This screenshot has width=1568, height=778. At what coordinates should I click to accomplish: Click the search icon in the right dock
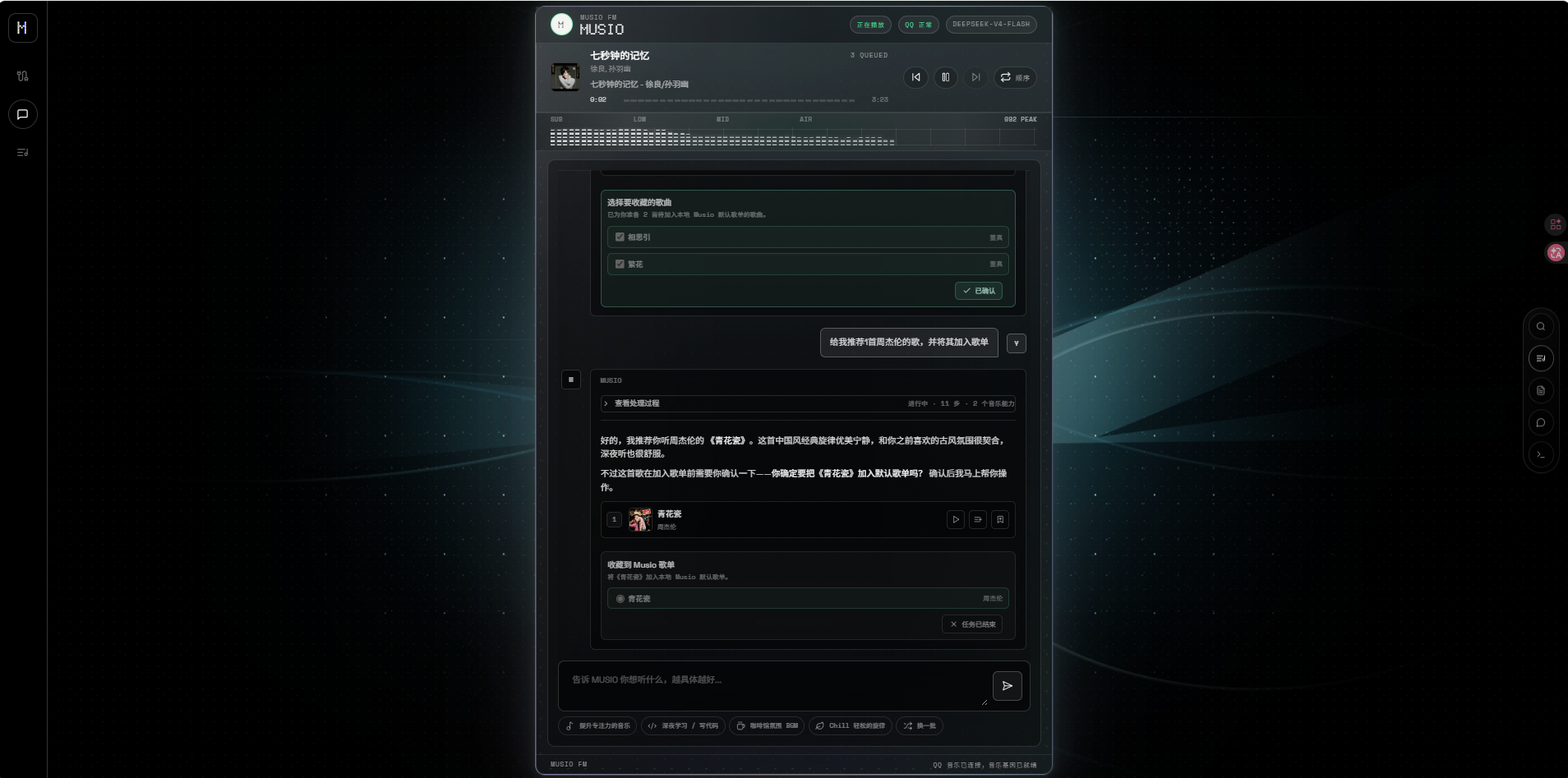coord(1541,326)
